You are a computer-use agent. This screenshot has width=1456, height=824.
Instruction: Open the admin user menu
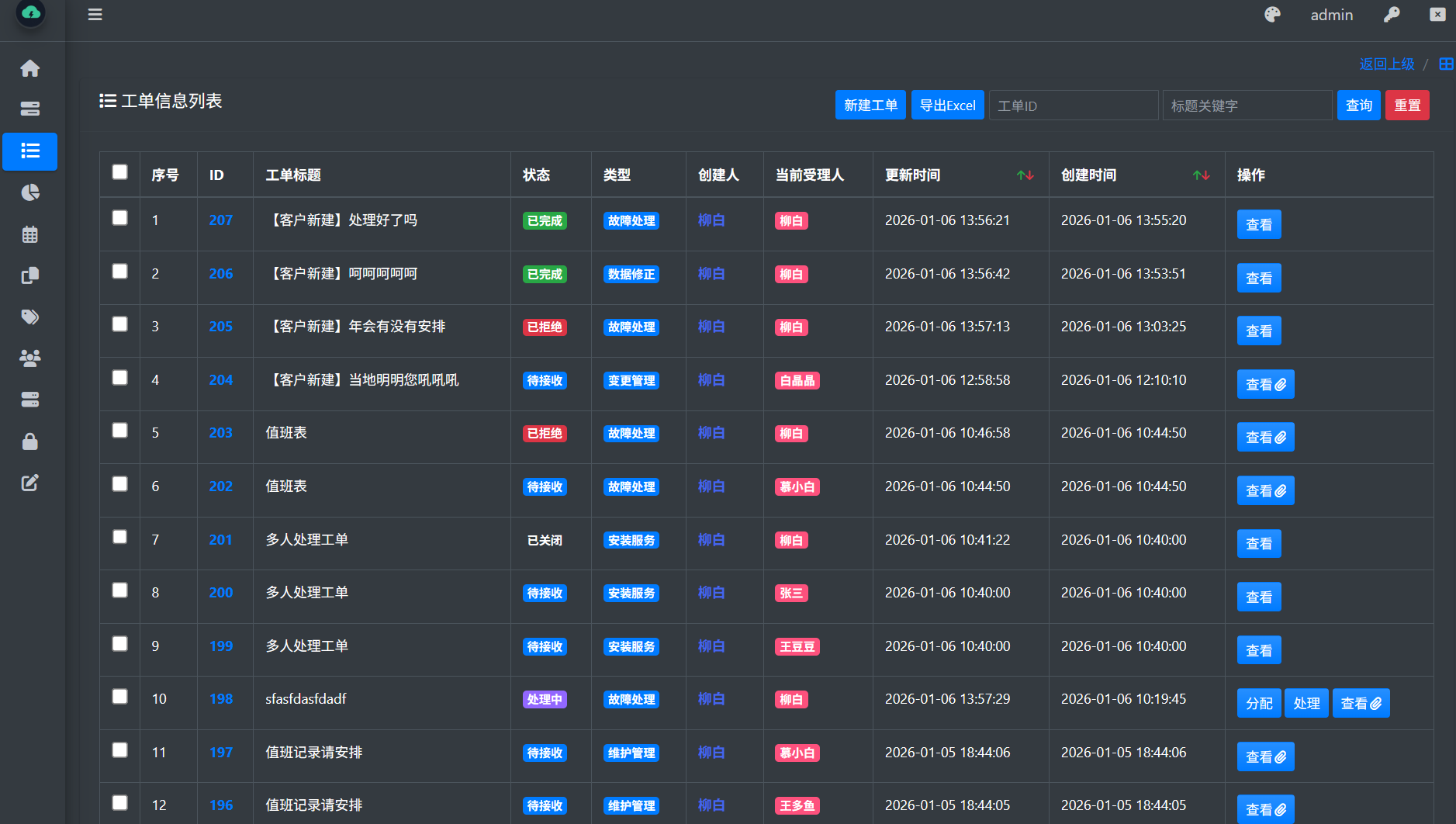(x=1331, y=14)
